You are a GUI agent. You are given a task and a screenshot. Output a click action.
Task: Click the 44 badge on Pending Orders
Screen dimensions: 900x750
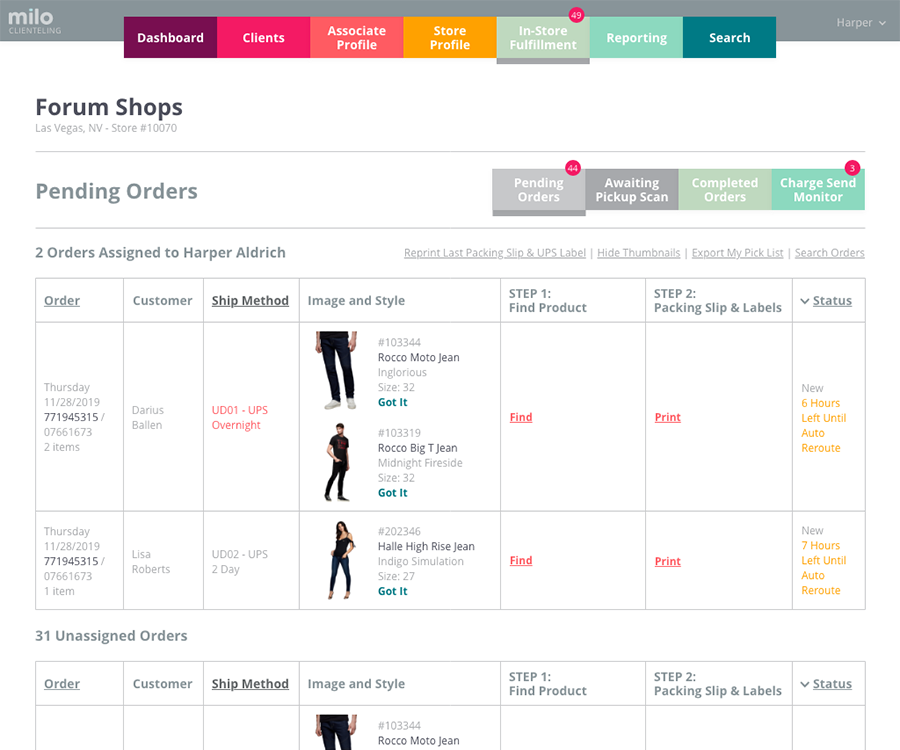tap(573, 168)
